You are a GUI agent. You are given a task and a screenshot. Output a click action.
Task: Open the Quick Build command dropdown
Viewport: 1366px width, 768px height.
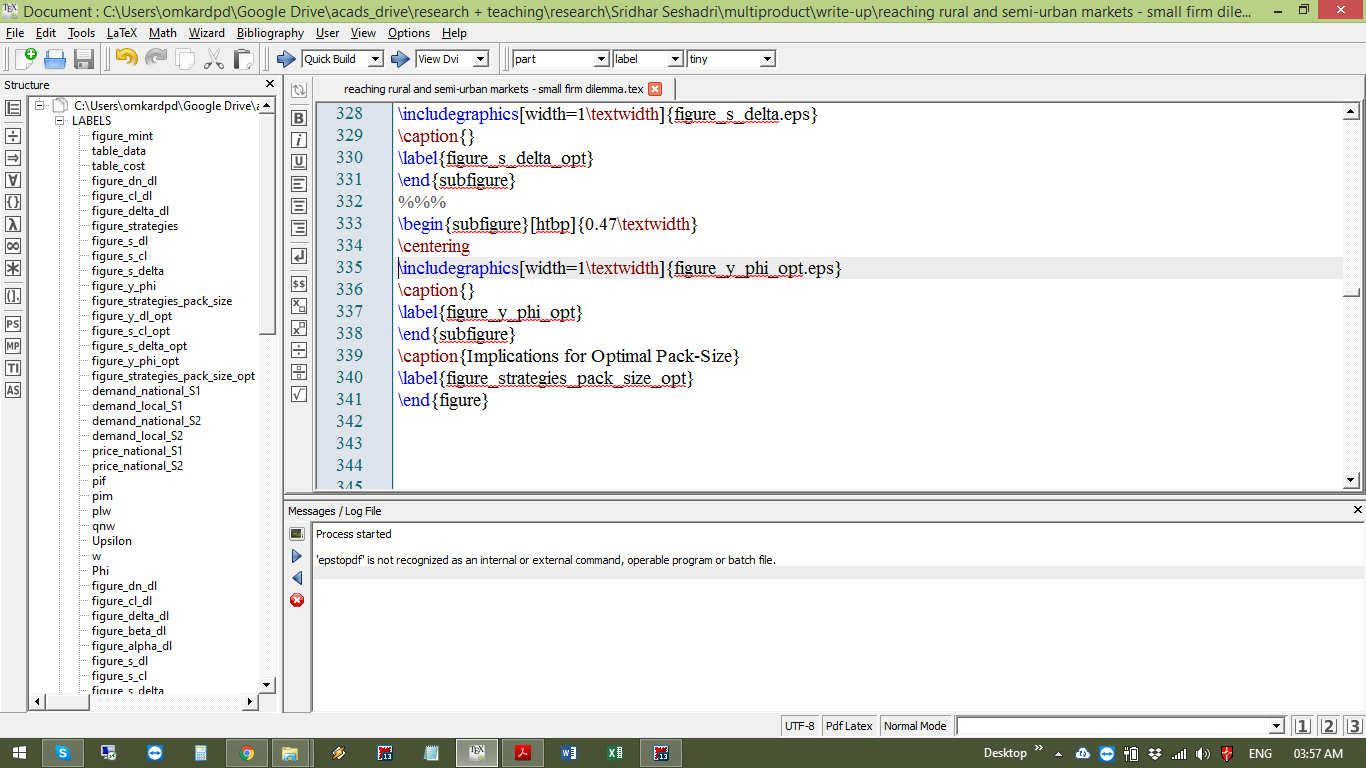(x=375, y=59)
